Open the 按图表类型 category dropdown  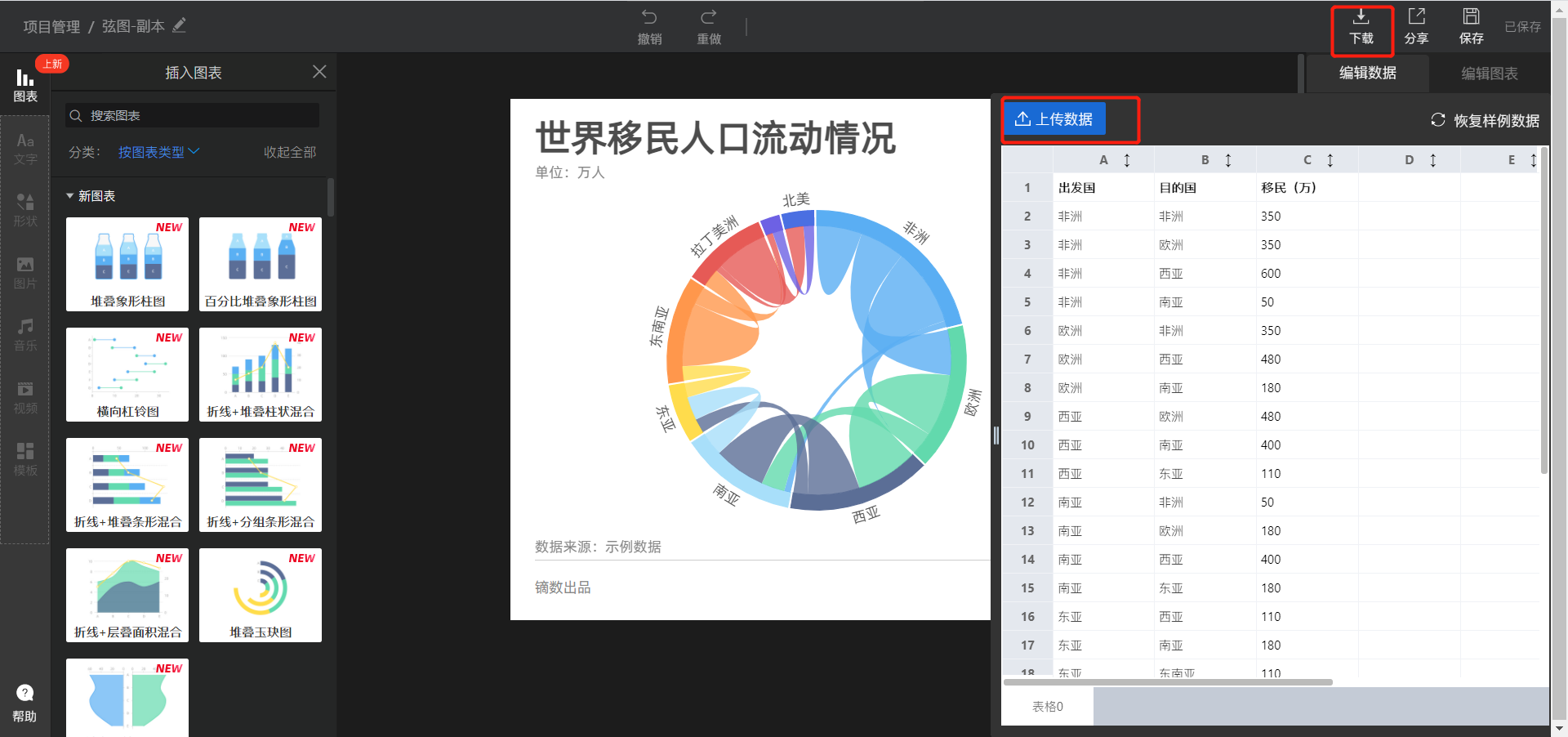coord(159,151)
